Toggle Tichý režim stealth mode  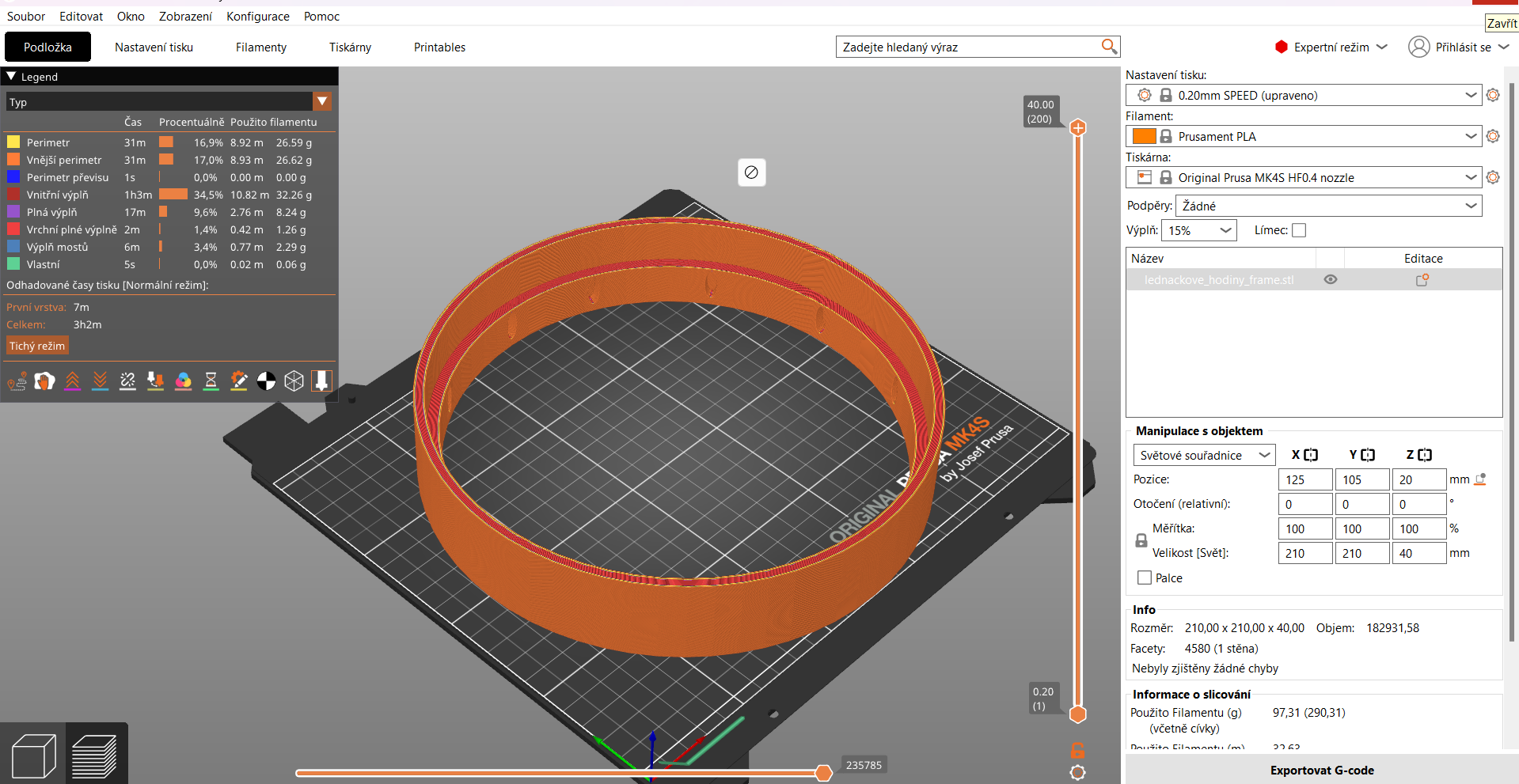coord(37,346)
